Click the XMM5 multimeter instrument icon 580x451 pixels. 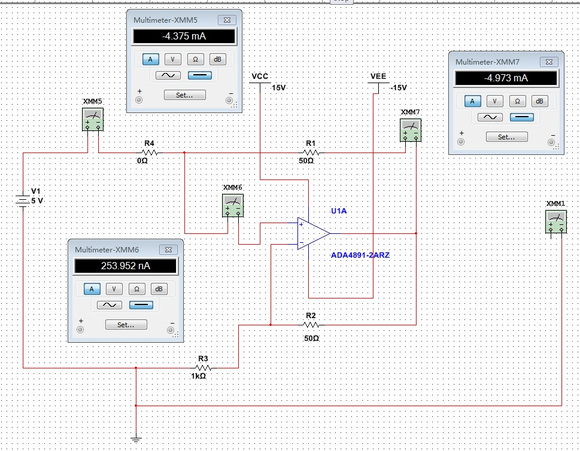click(93, 120)
